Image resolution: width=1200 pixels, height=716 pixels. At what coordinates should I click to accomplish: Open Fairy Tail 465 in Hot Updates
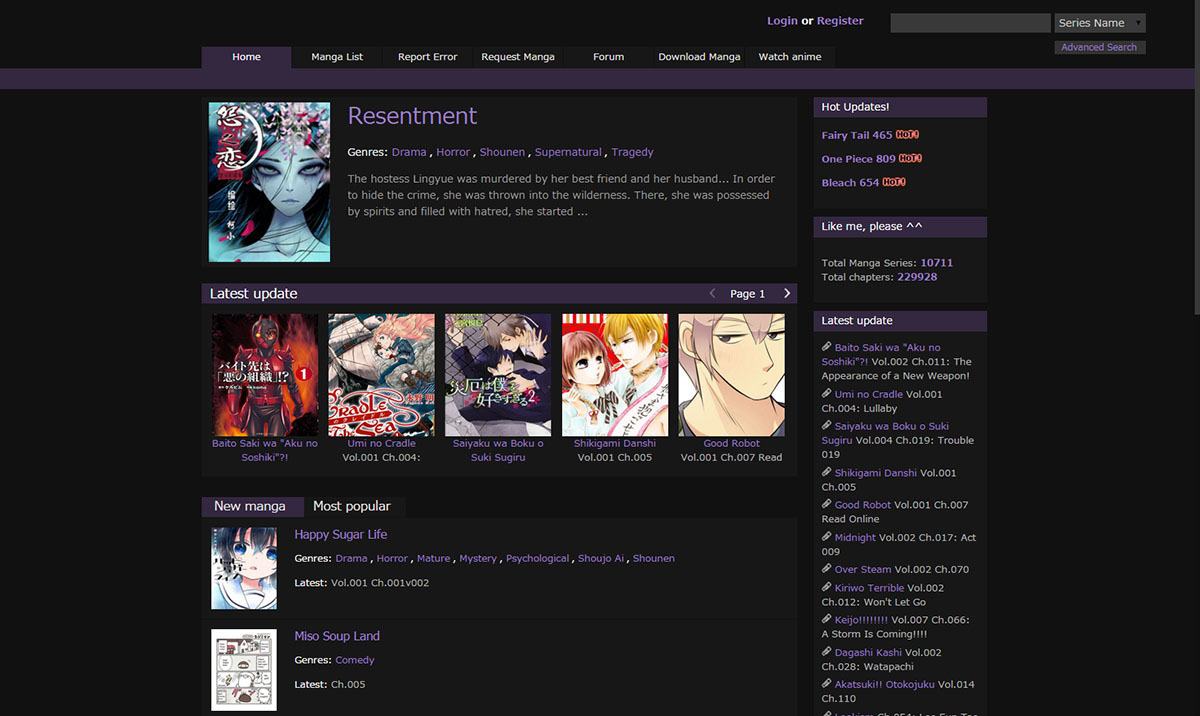point(857,135)
